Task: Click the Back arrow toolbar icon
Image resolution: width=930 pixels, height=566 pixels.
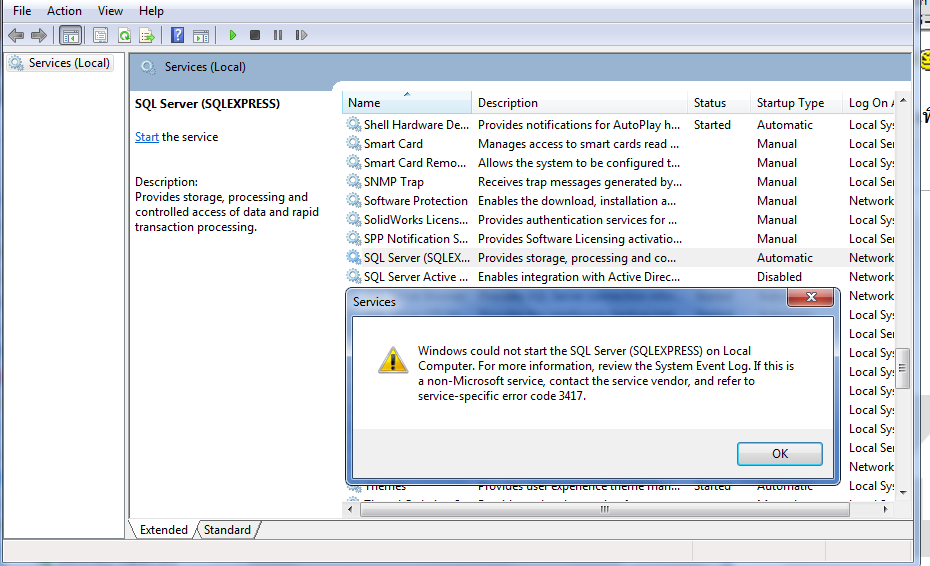Action: point(16,36)
